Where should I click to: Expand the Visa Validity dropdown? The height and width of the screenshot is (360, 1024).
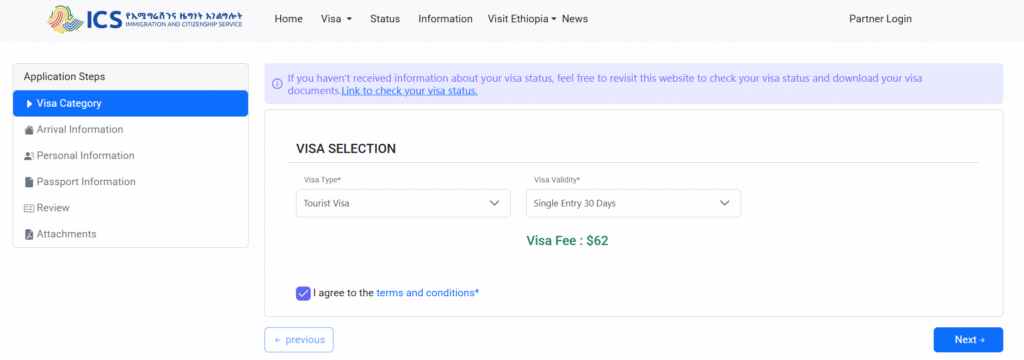tap(633, 203)
